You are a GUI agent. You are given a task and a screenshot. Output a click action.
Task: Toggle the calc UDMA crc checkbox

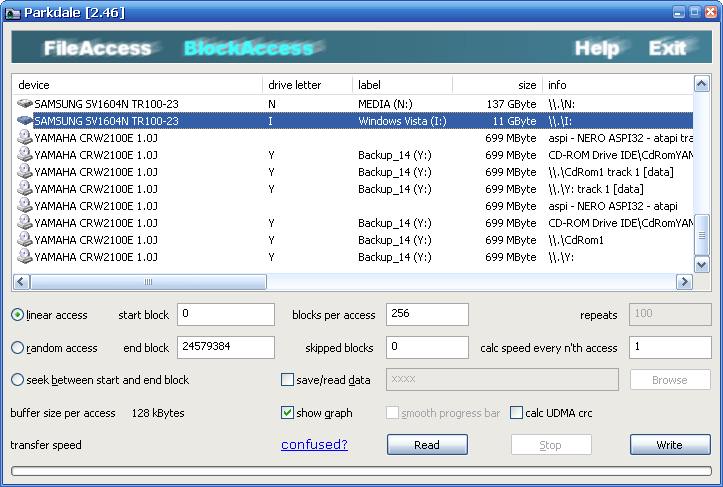[x=516, y=413]
